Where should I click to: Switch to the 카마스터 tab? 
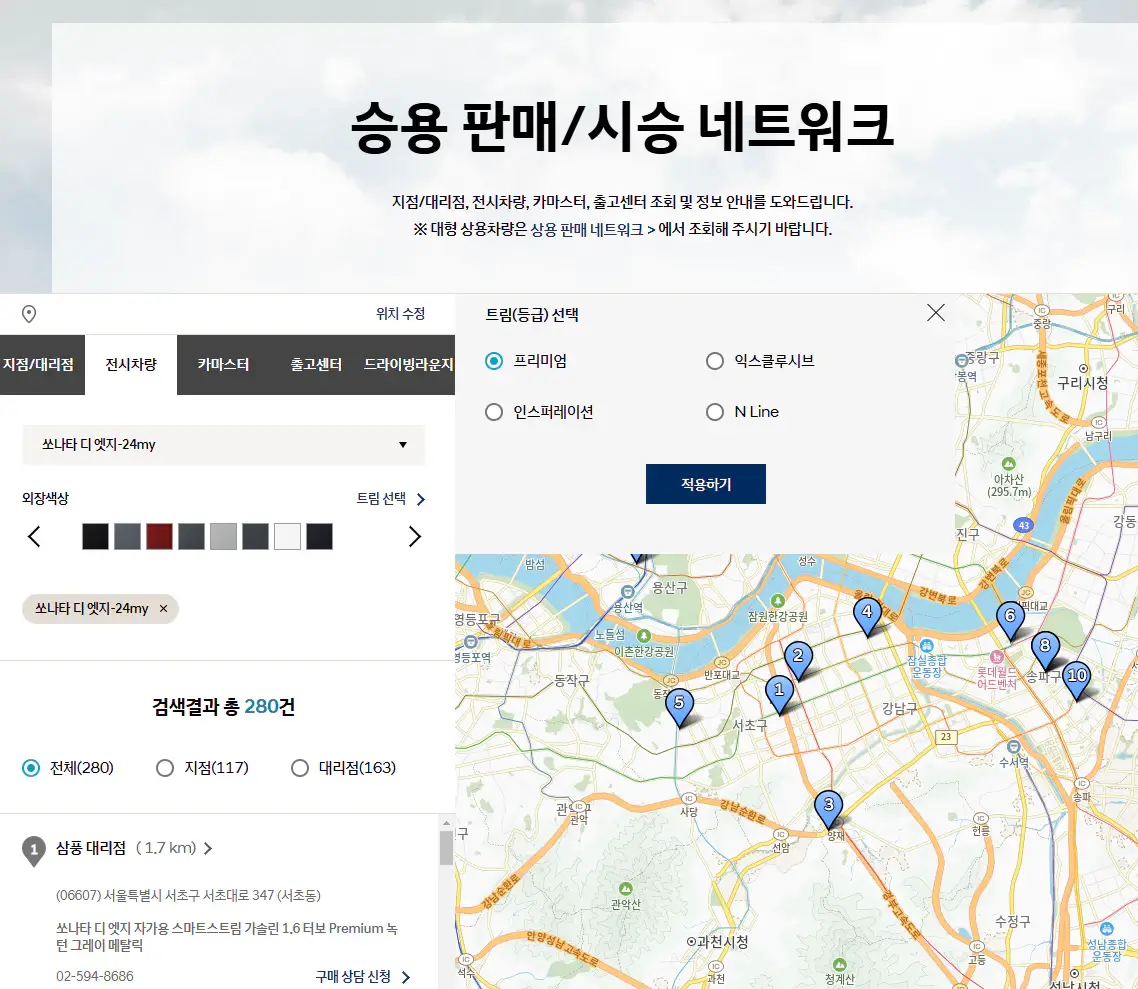[223, 364]
